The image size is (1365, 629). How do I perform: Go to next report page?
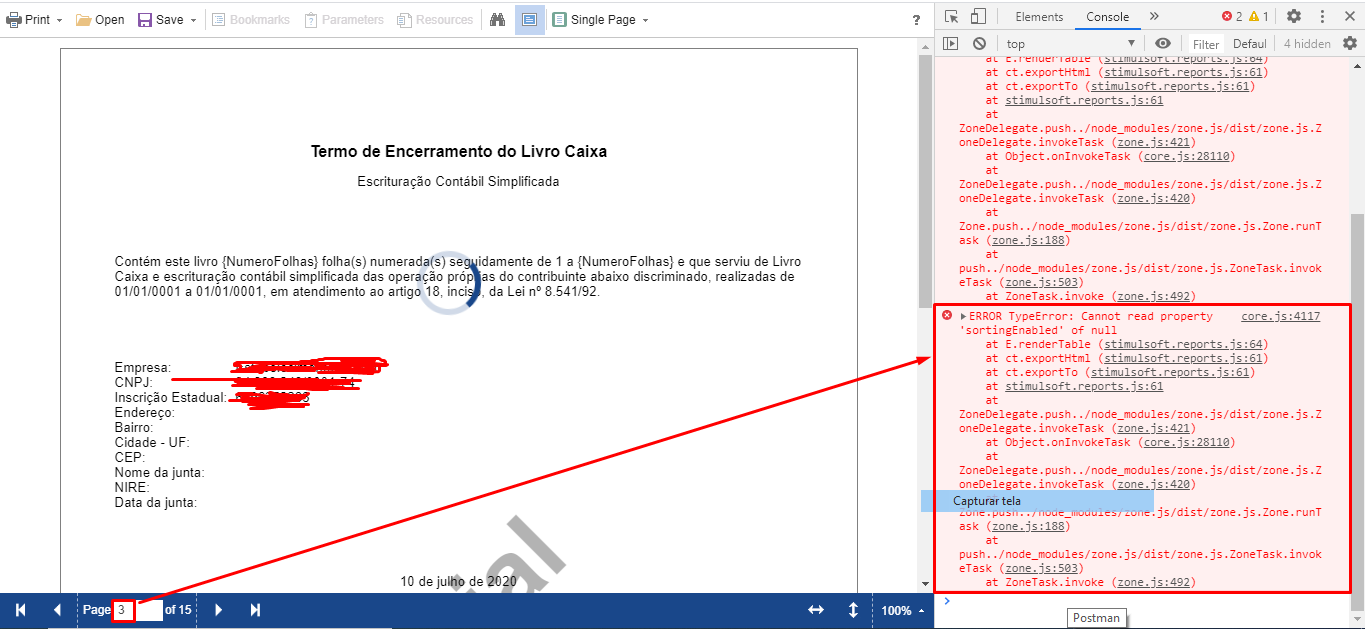coord(219,610)
